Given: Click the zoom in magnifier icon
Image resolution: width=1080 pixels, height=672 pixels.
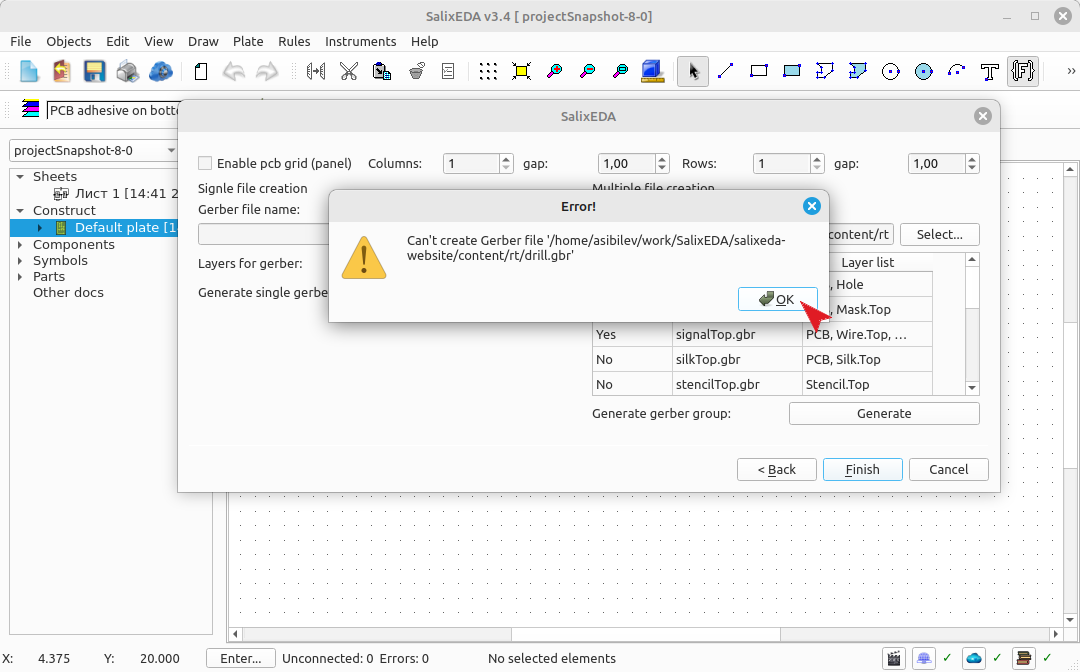Looking at the screenshot, I should click(x=554, y=72).
